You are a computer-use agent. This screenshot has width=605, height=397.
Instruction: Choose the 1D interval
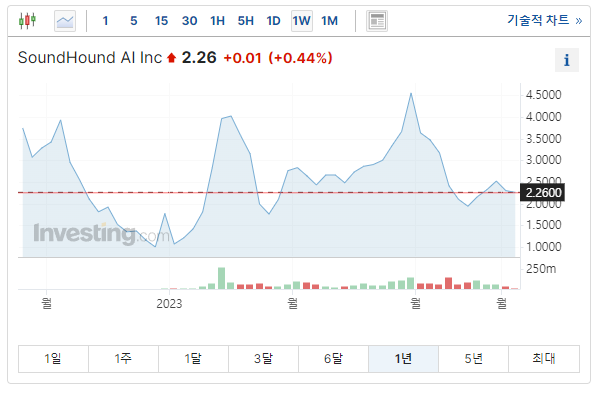[273, 21]
